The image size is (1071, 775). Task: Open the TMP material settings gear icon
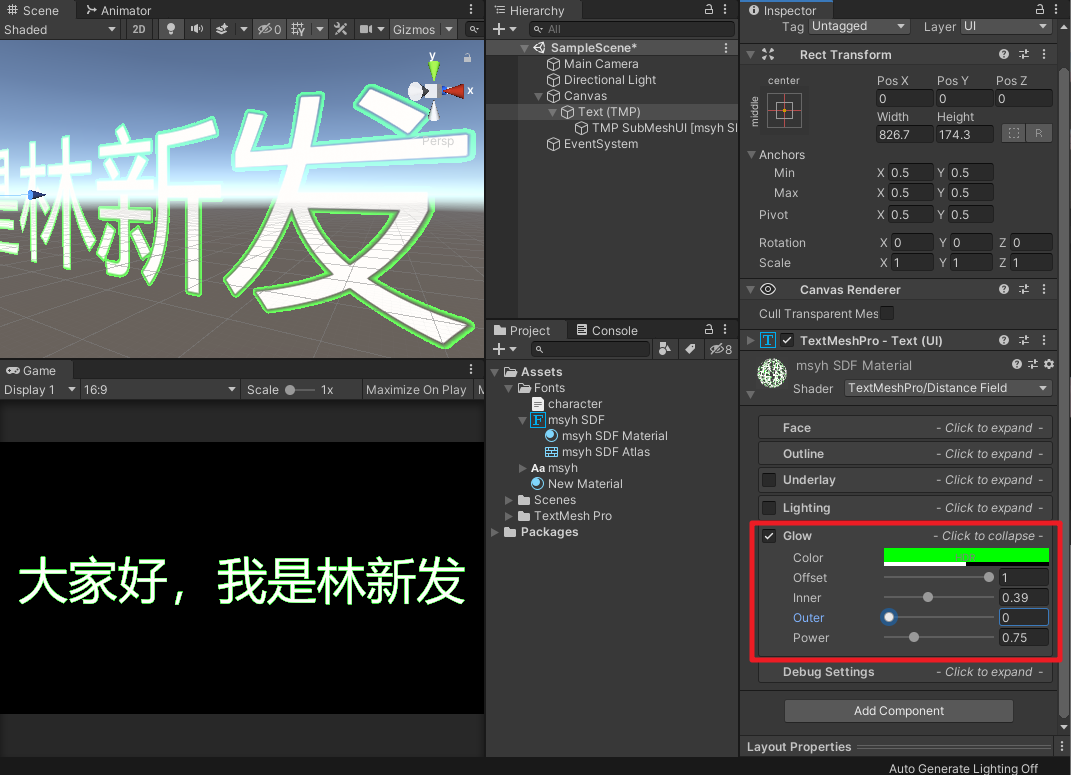tap(1047, 365)
